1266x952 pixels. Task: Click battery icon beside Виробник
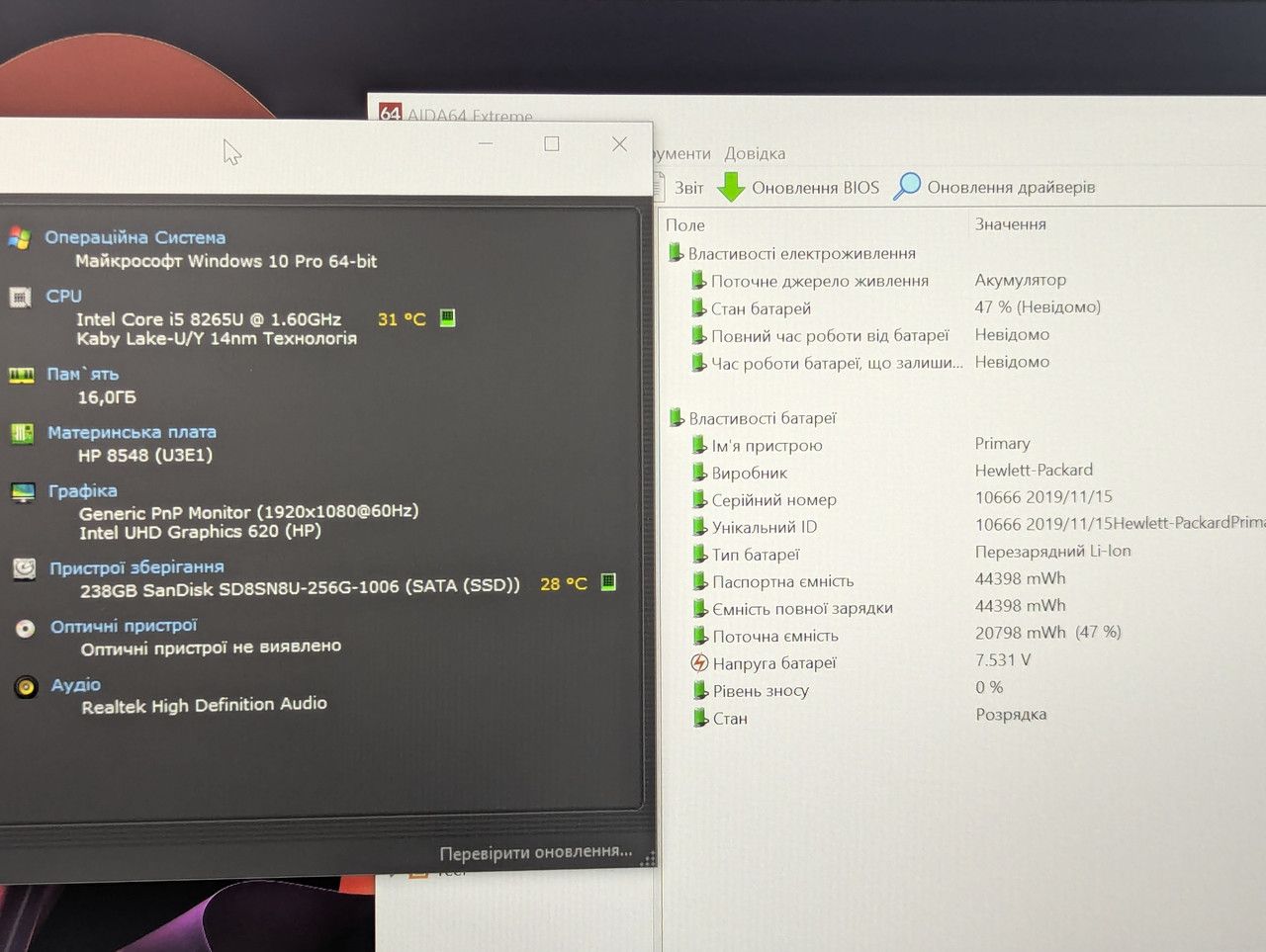click(x=700, y=473)
